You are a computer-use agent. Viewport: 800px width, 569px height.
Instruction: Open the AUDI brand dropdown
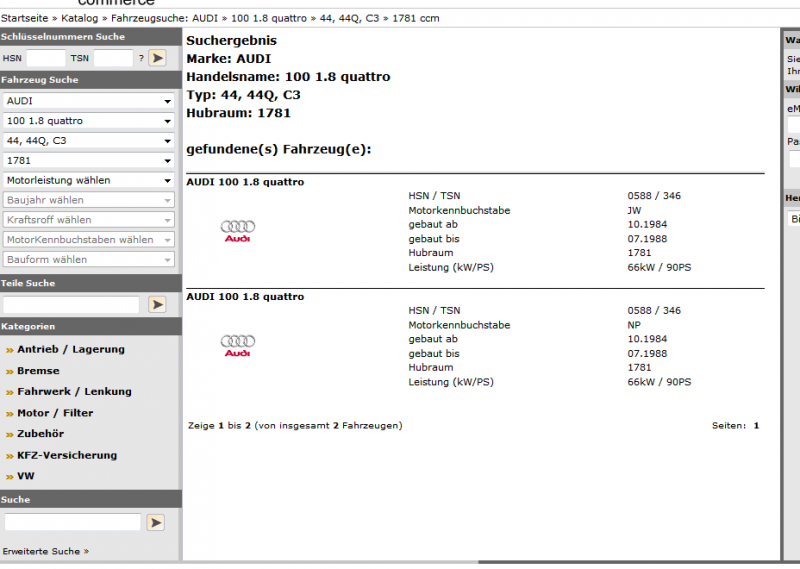coord(89,101)
